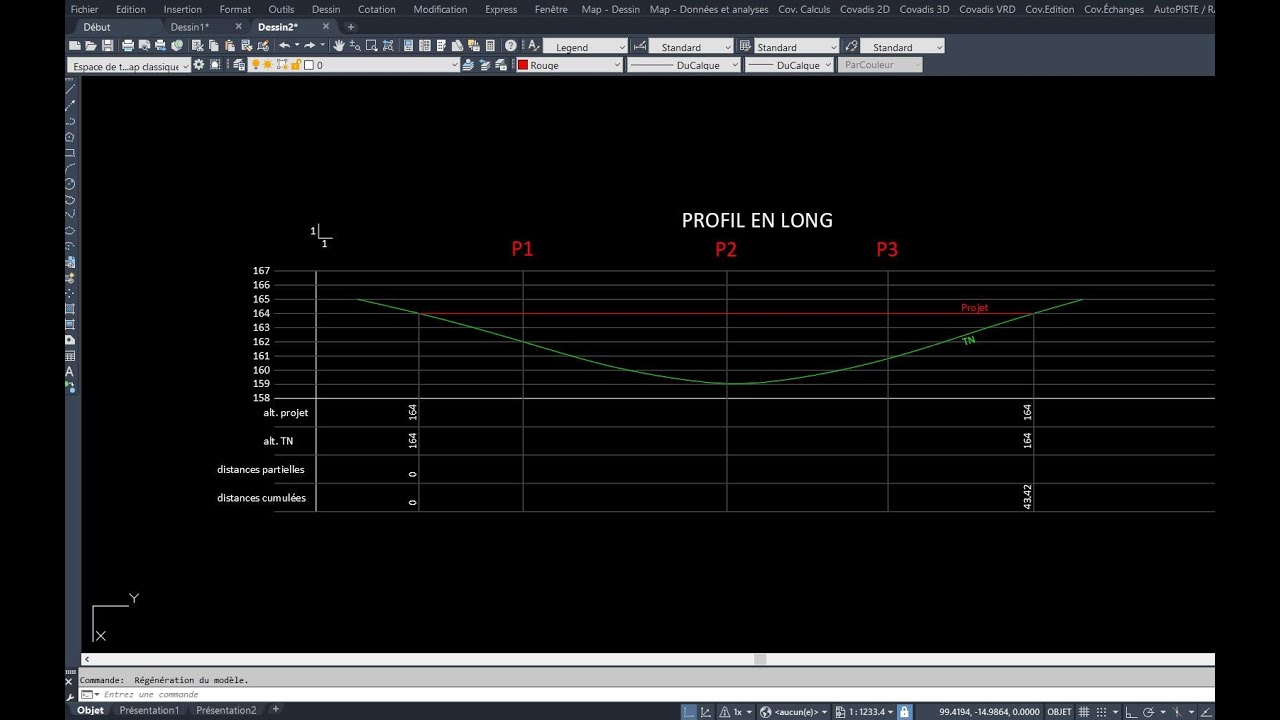Click the Objet model tab
Viewport: 1280px width, 720px height.
(x=91, y=710)
